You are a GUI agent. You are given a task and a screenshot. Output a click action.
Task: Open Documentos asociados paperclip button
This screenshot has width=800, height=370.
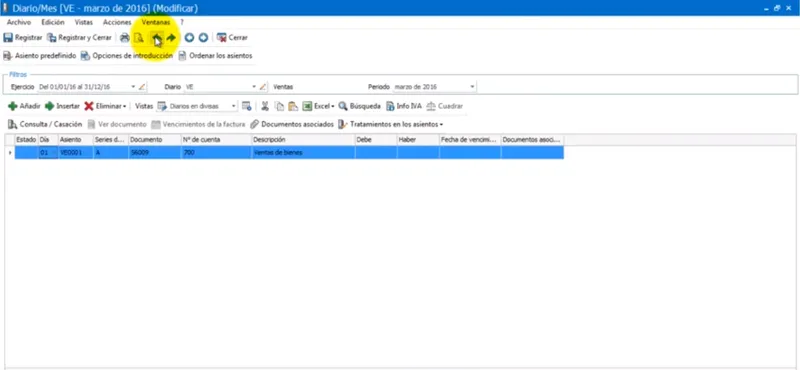[292, 124]
